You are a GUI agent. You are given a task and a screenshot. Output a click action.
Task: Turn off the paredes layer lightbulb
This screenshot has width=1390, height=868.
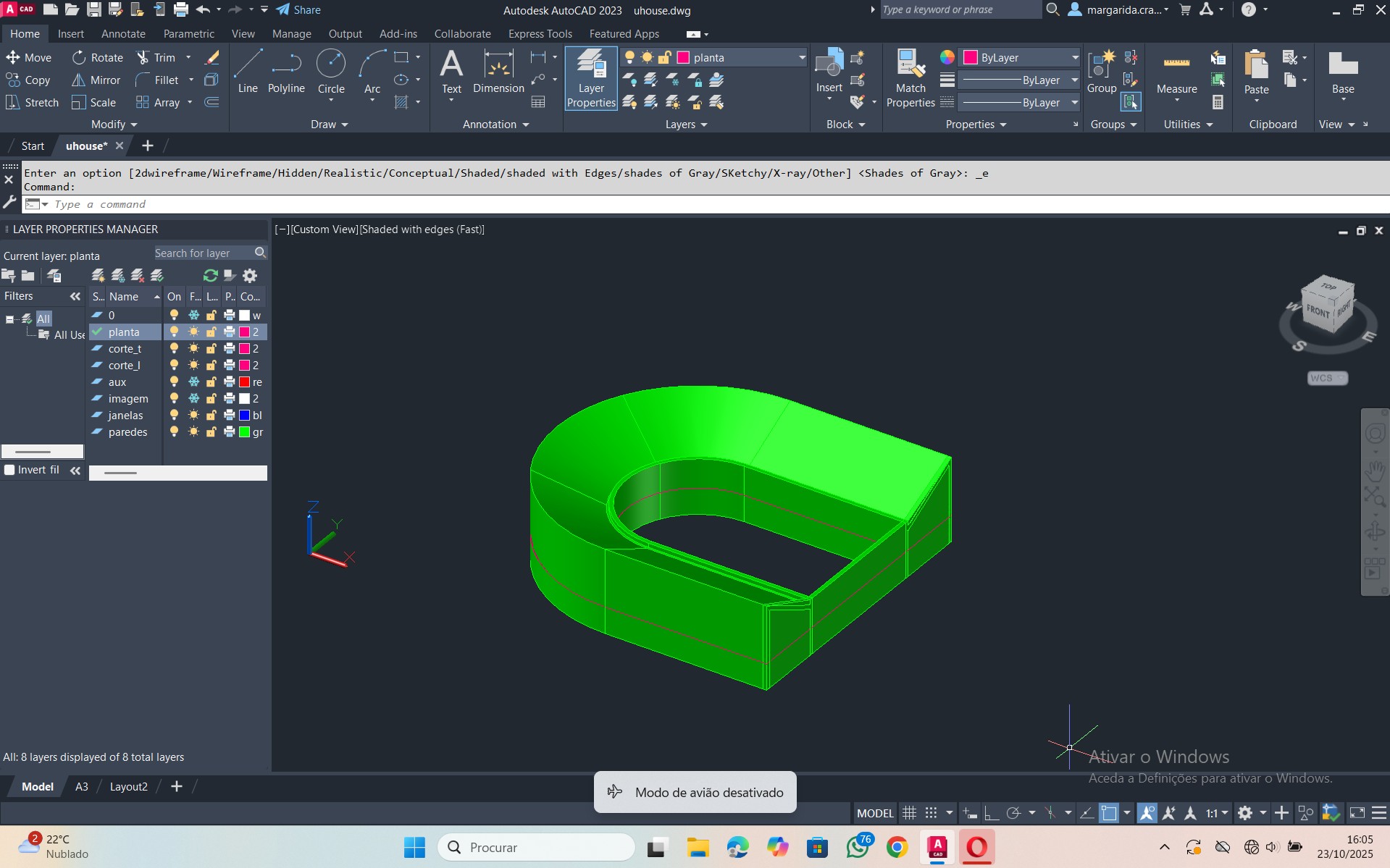(x=174, y=432)
